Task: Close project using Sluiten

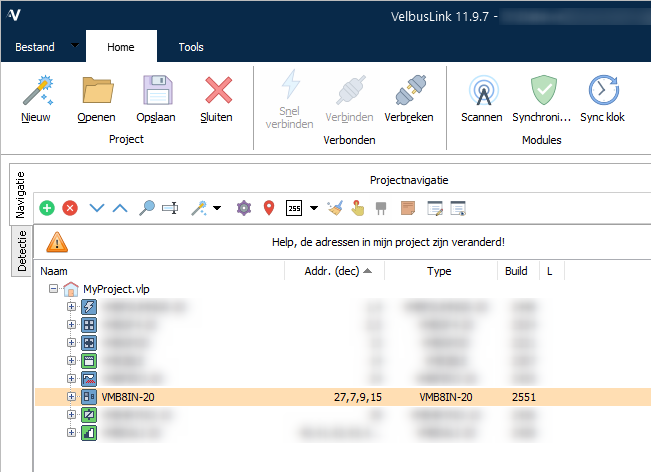Action: pos(217,99)
